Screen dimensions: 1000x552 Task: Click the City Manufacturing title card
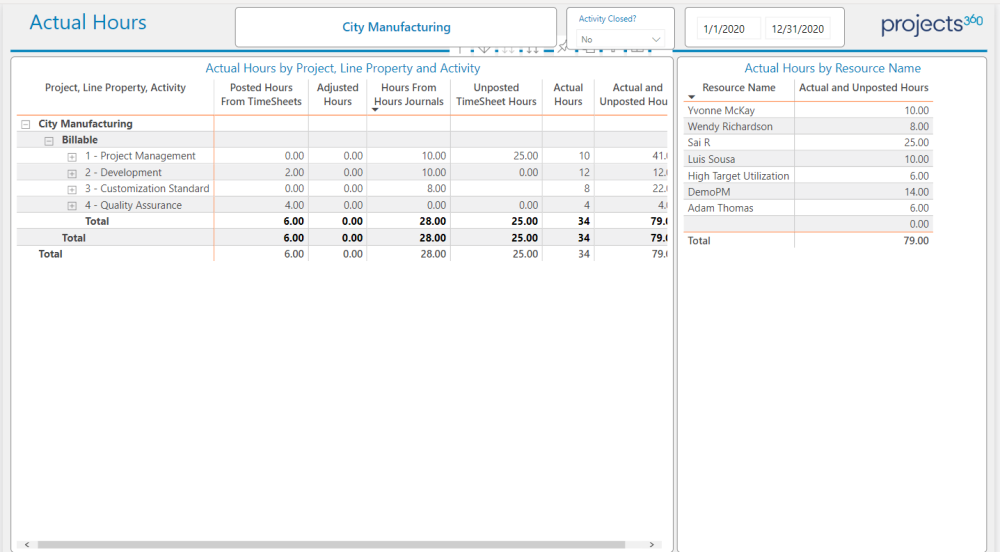click(396, 27)
